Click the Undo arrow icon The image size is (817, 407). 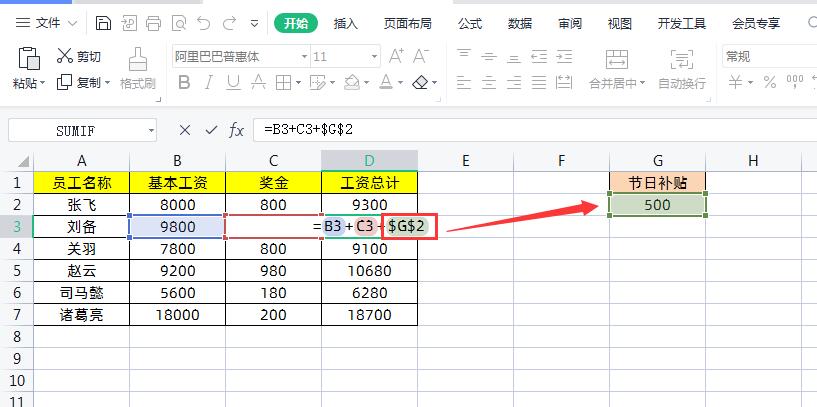pos(204,23)
